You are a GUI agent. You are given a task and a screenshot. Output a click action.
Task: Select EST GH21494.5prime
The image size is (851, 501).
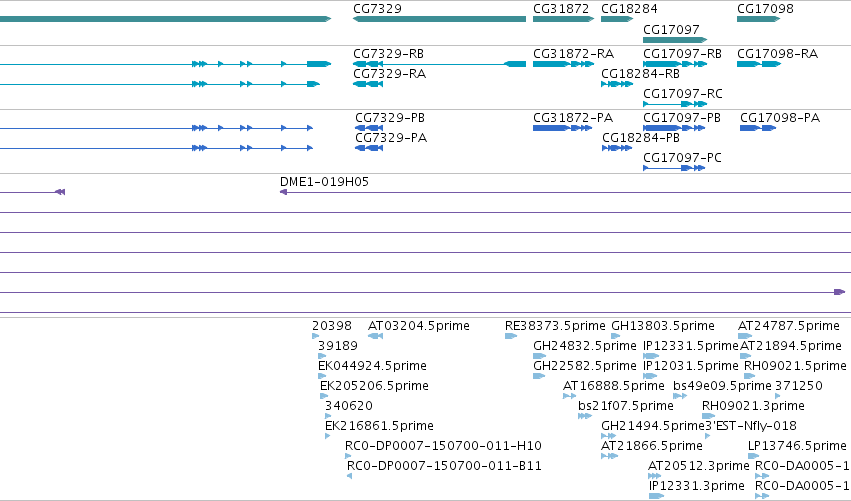point(608,436)
